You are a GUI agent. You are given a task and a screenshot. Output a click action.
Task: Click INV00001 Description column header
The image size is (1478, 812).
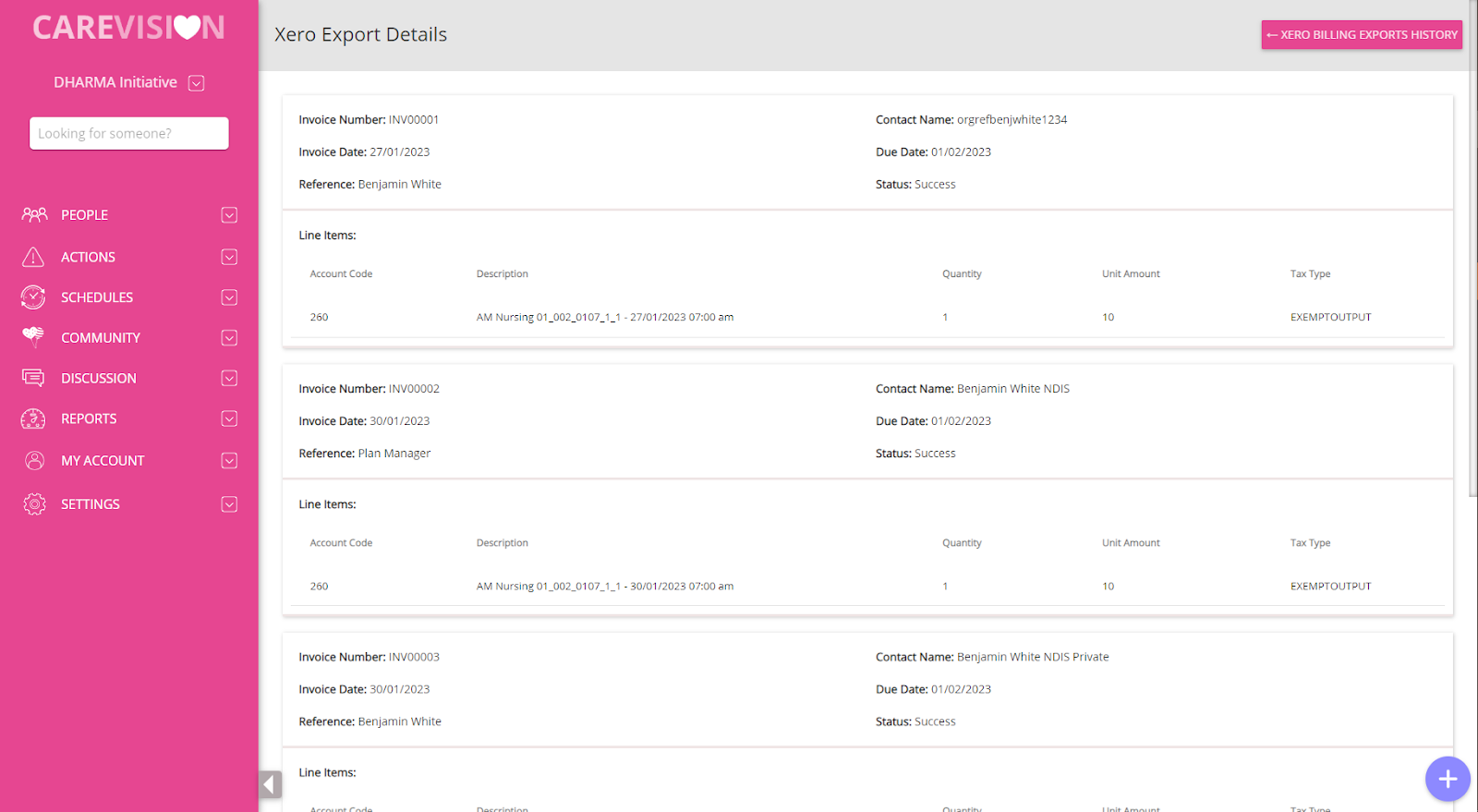click(x=503, y=274)
